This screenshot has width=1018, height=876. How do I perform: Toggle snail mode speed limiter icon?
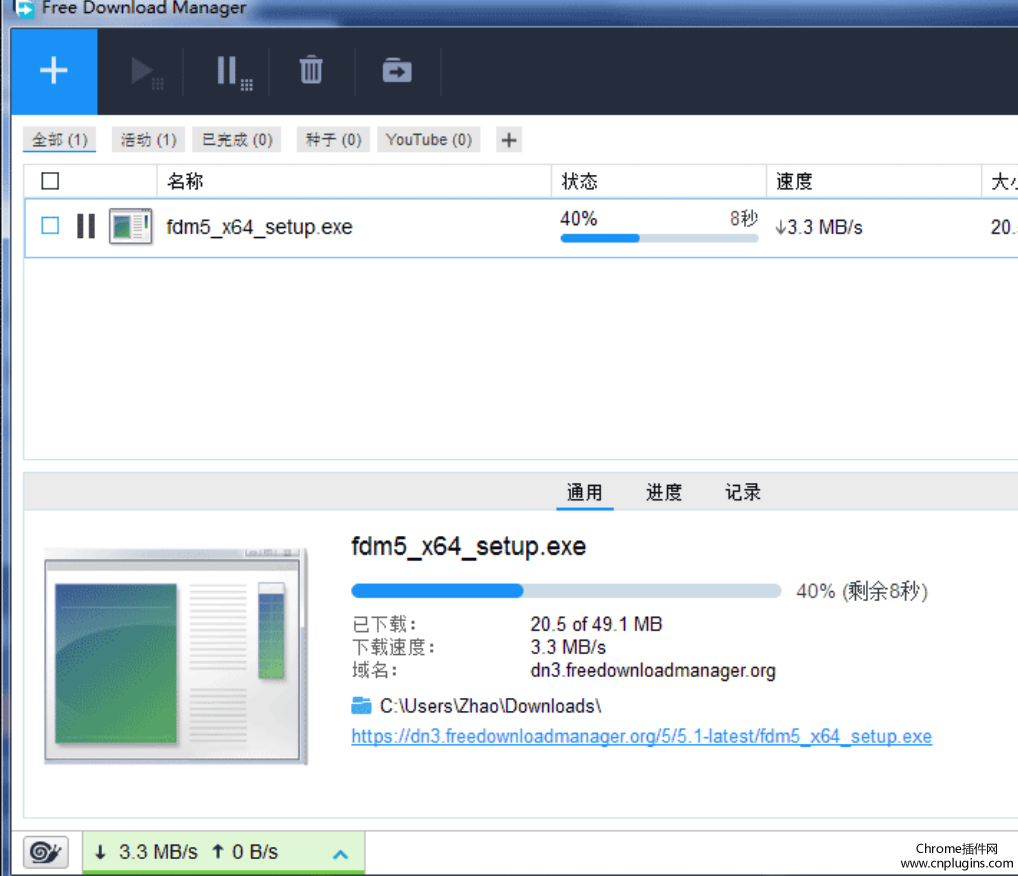point(45,852)
